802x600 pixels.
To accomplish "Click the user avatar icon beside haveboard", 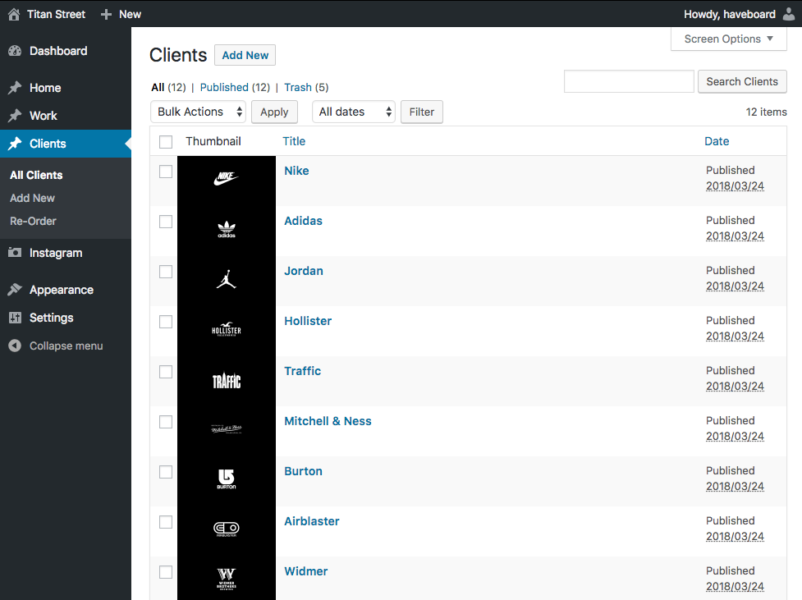I will pos(789,14).
